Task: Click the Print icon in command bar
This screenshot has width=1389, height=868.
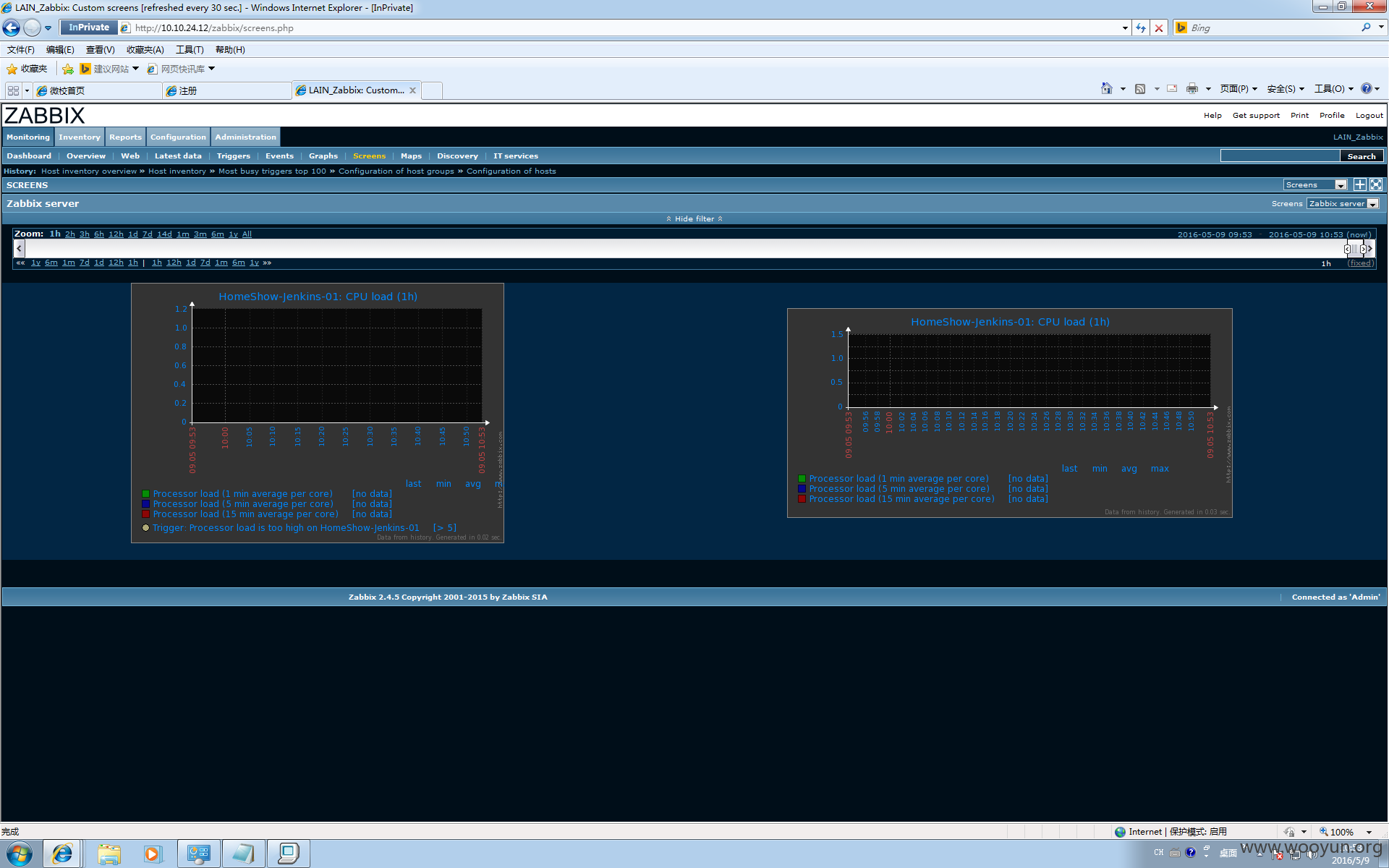Action: point(1192,88)
